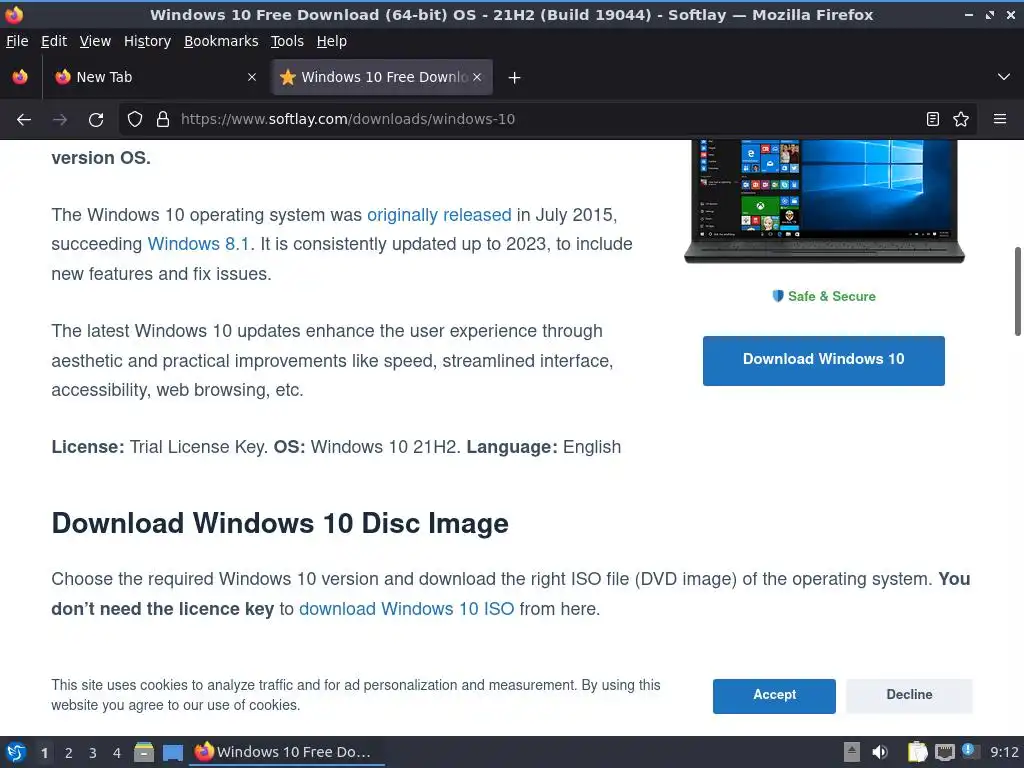Open the clipboard manager tray icon
Viewport: 1024px width, 768px height.
pyautogui.click(x=918, y=752)
